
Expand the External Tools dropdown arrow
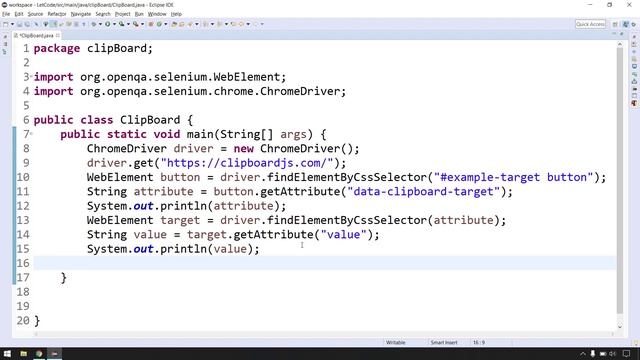pos(142,24)
